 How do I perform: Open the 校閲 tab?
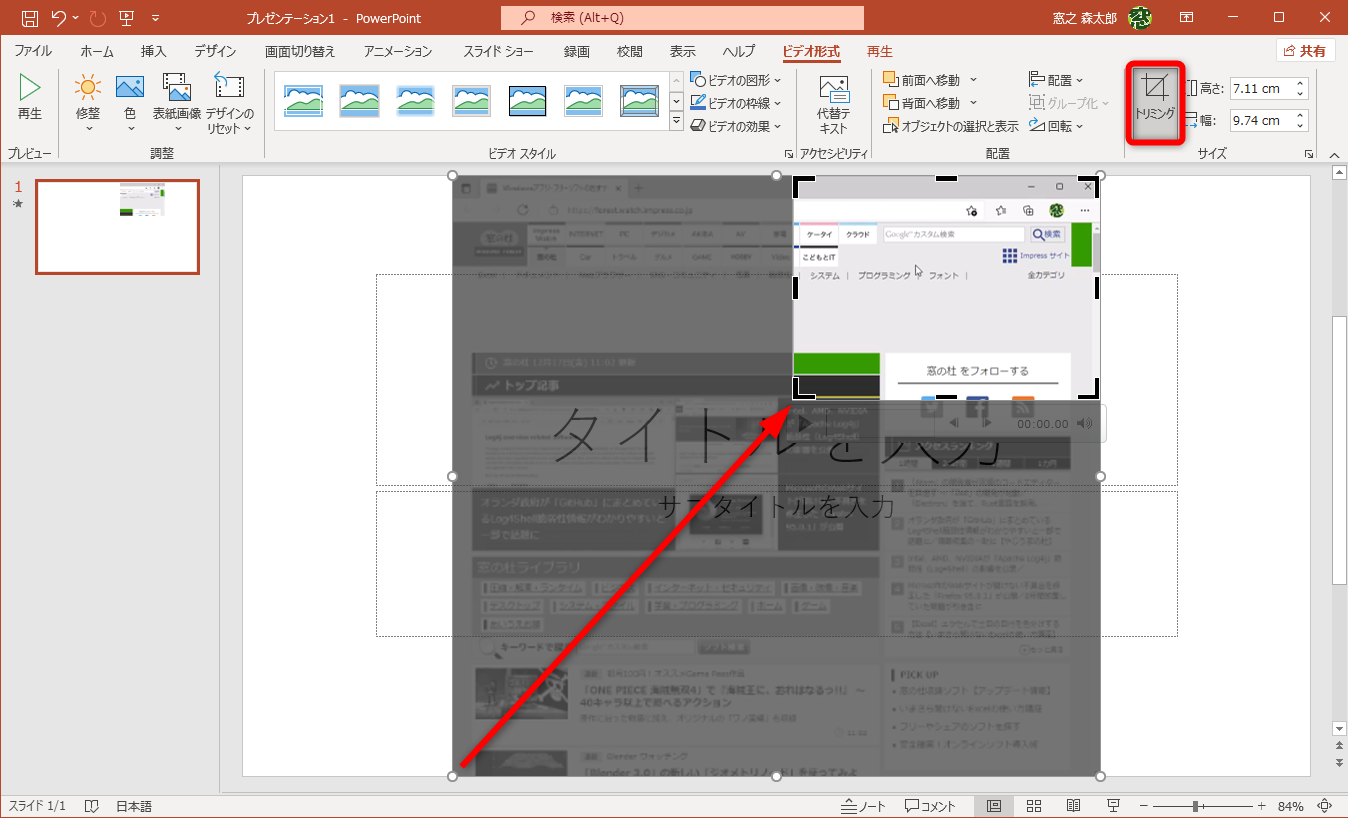630,51
